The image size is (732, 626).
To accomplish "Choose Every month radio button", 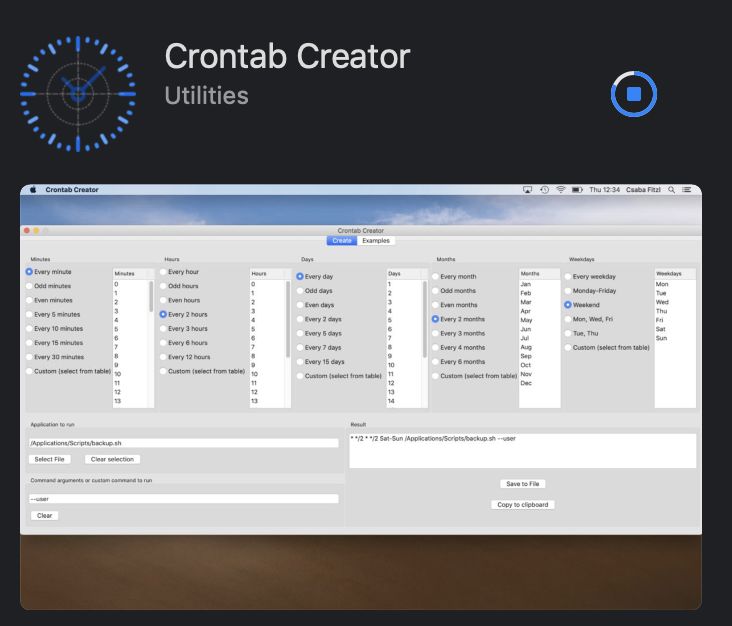I will pyautogui.click(x=435, y=276).
